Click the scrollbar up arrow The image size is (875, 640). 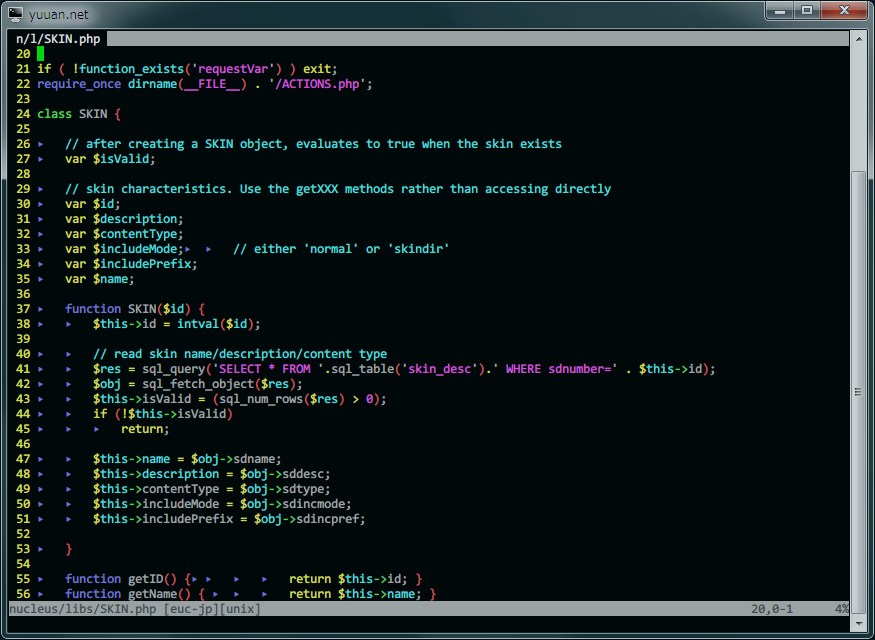[x=859, y=39]
